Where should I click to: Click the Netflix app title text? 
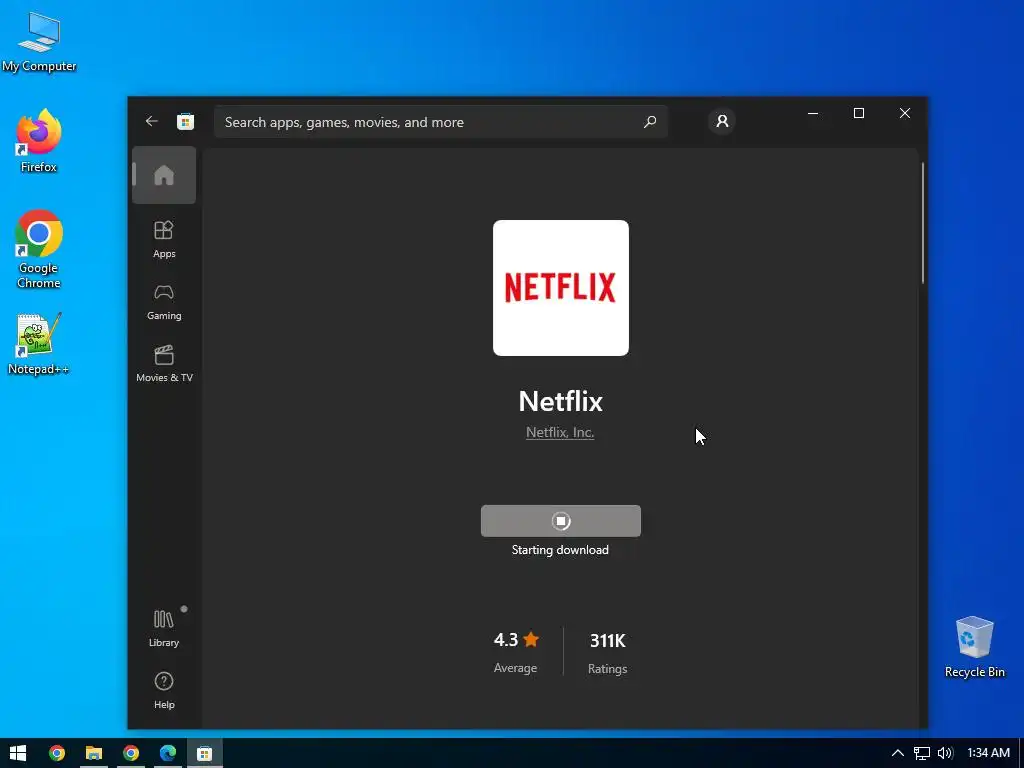click(560, 401)
